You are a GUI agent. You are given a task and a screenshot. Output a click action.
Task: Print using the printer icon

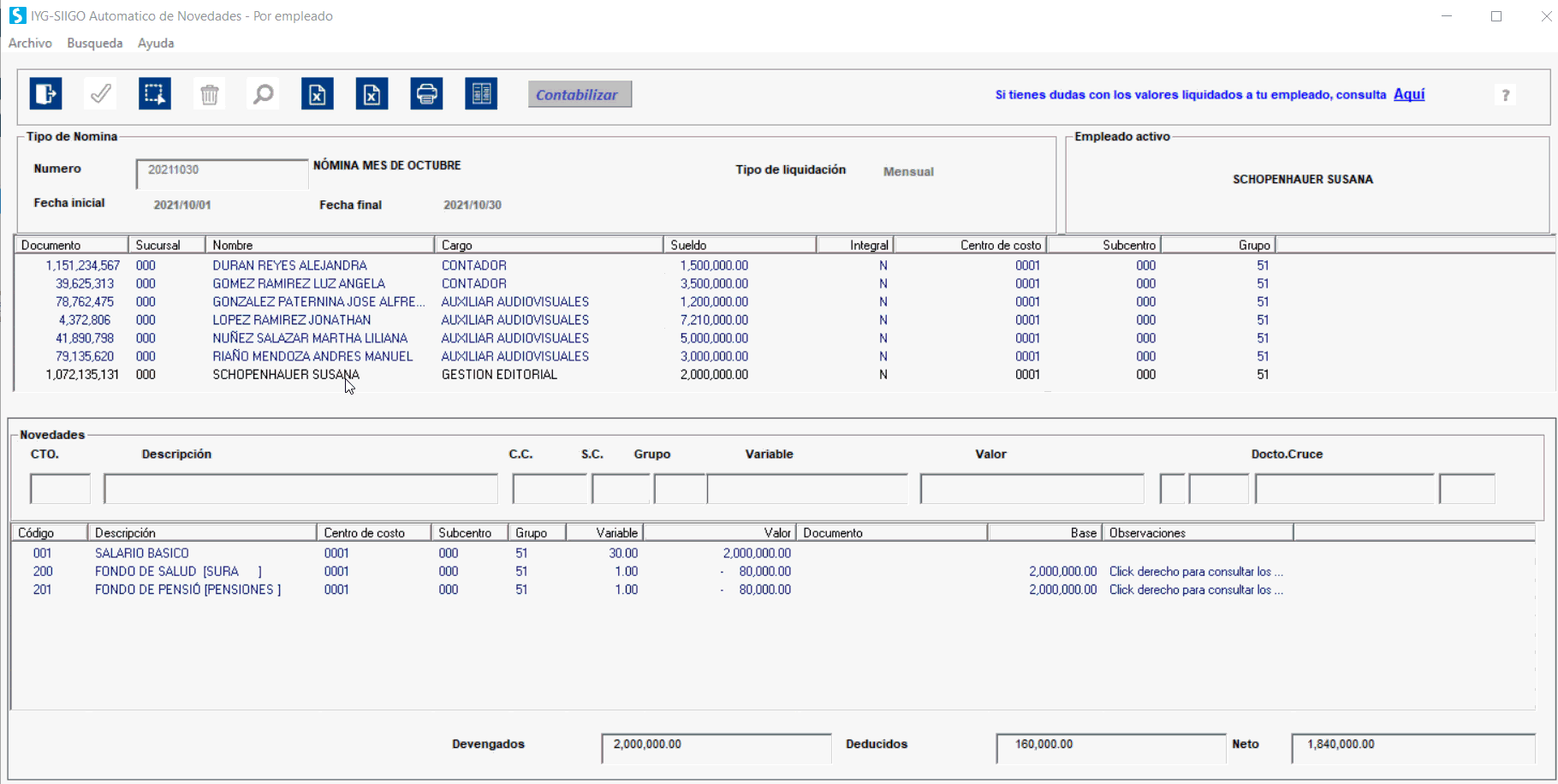click(426, 94)
